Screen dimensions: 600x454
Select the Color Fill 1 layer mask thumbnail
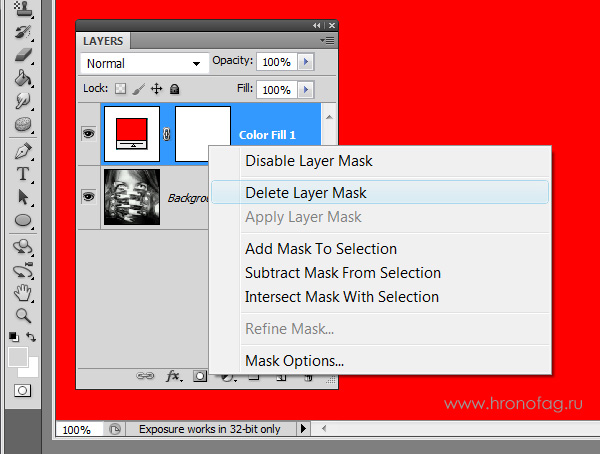pos(203,134)
